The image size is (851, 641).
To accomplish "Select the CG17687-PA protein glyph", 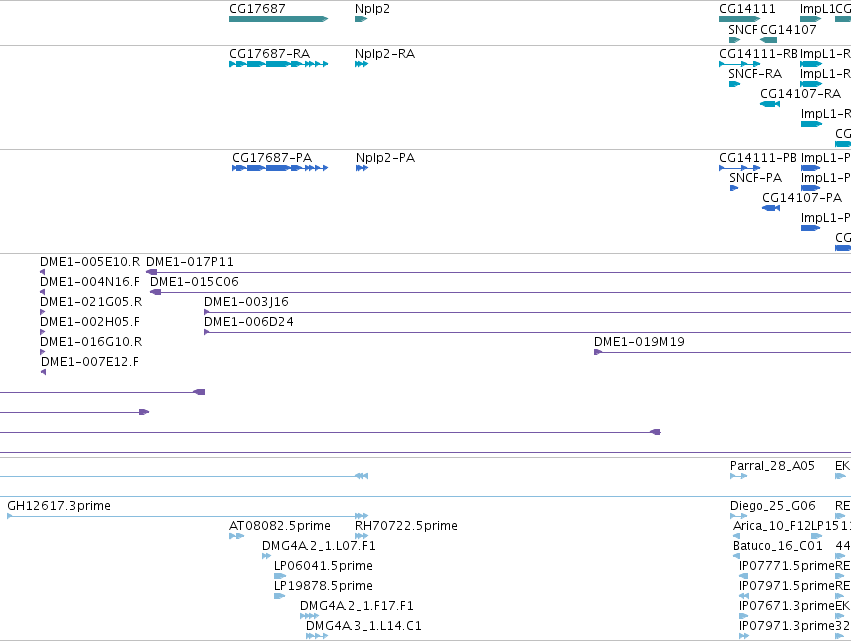I will [280, 168].
